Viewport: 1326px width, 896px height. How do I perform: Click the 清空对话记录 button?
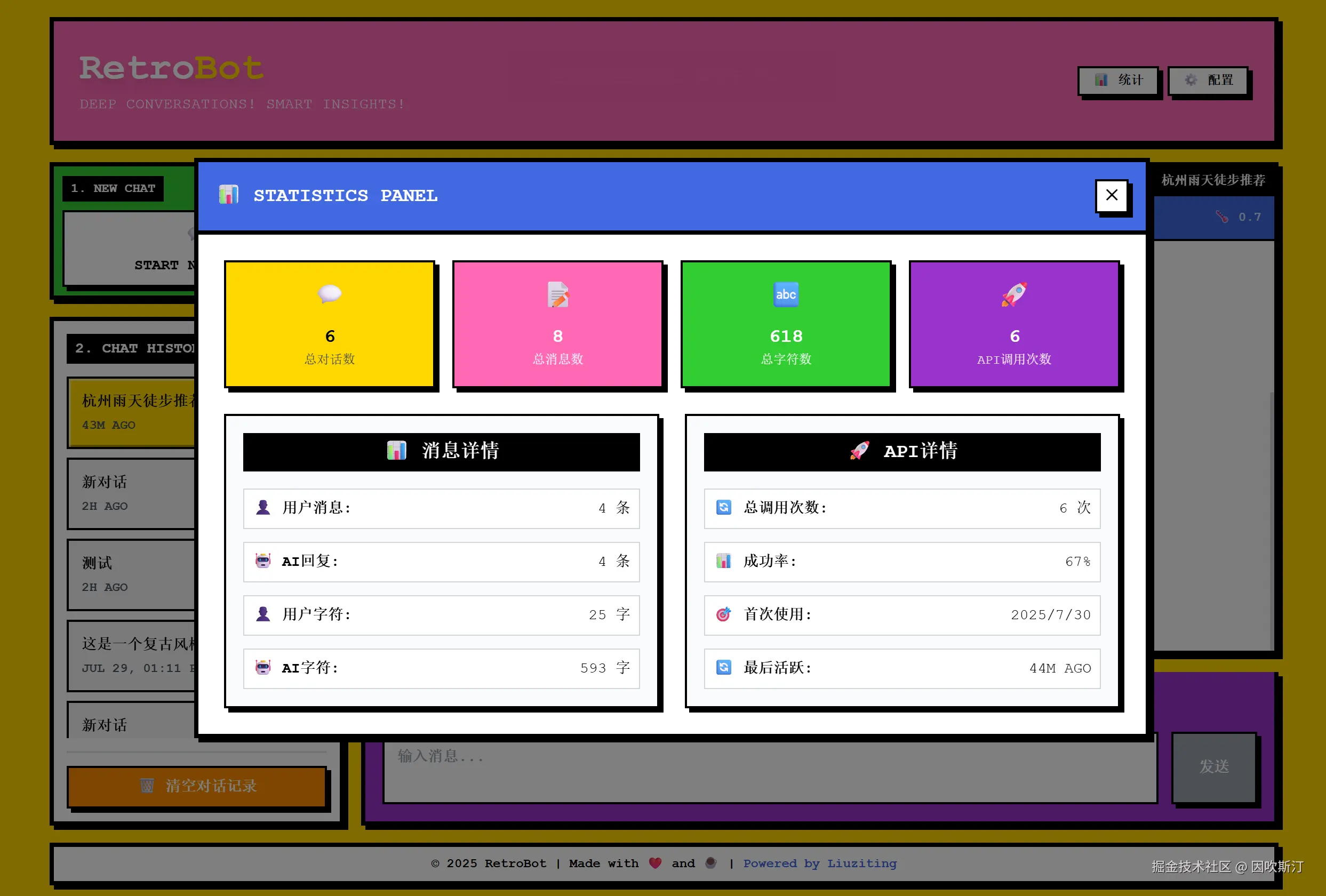pyautogui.click(x=197, y=787)
